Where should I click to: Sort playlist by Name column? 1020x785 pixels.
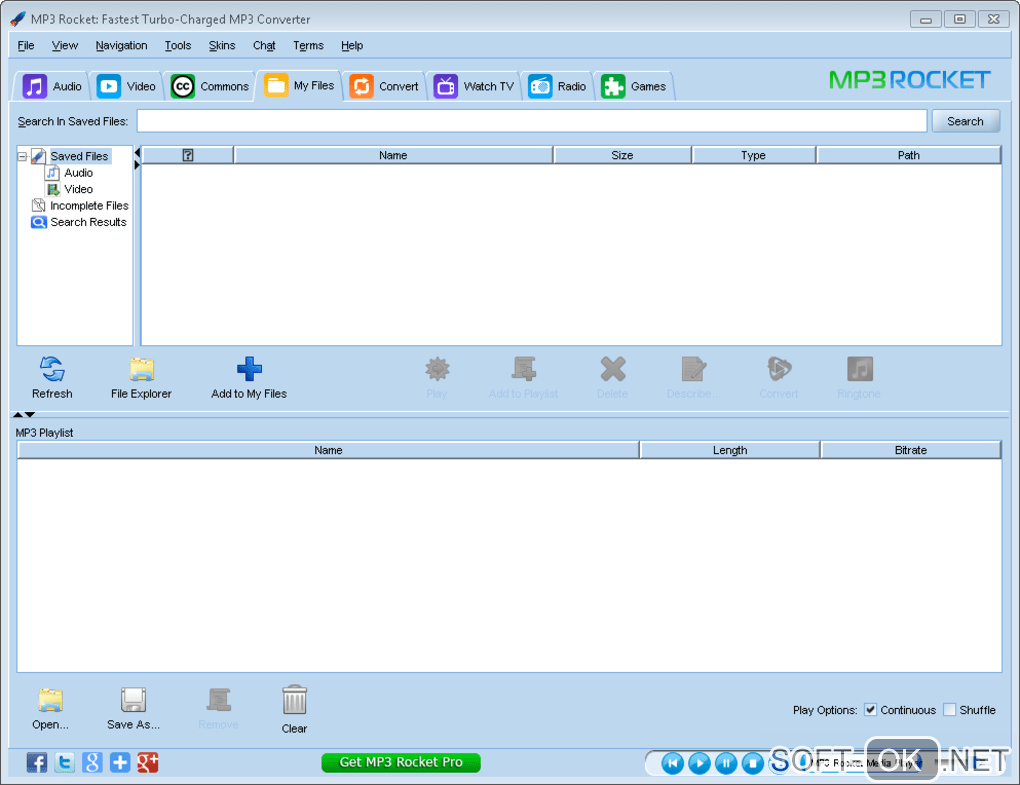pyautogui.click(x=328, y=450)
